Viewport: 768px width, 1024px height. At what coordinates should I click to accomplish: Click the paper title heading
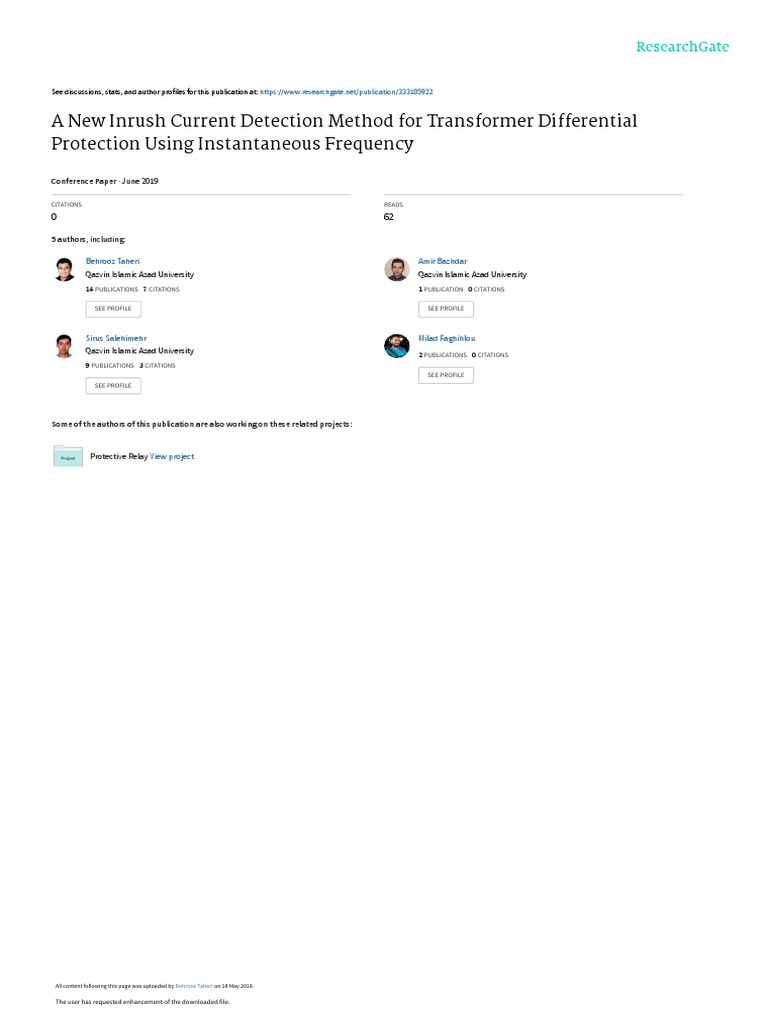coord(344,132)
